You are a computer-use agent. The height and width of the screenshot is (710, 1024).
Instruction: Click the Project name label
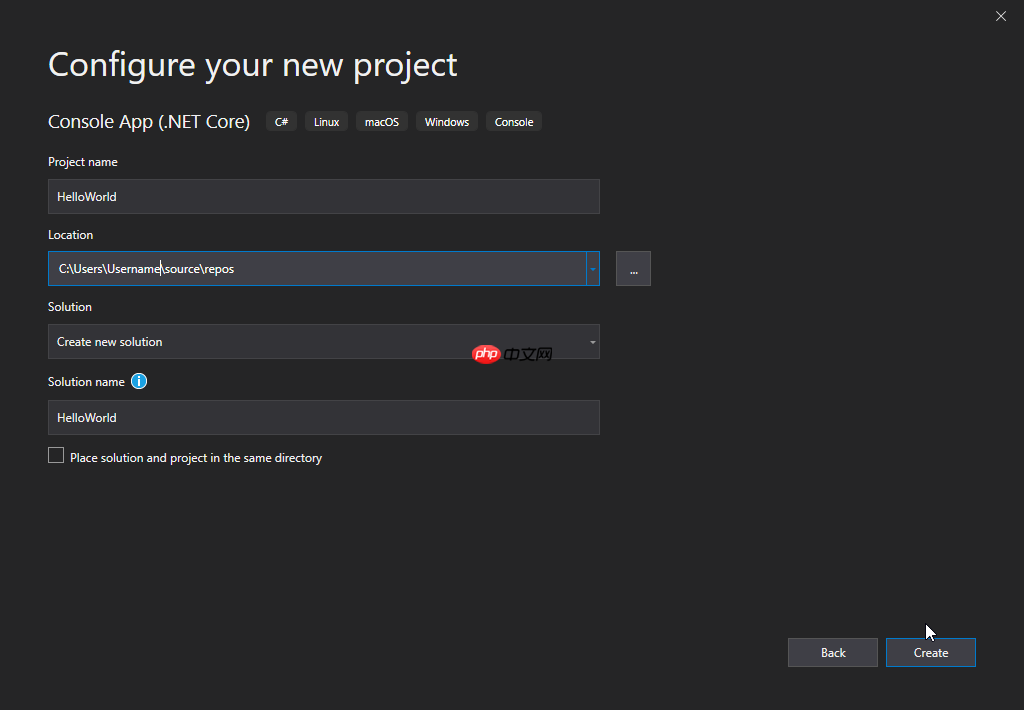[83, 162]
